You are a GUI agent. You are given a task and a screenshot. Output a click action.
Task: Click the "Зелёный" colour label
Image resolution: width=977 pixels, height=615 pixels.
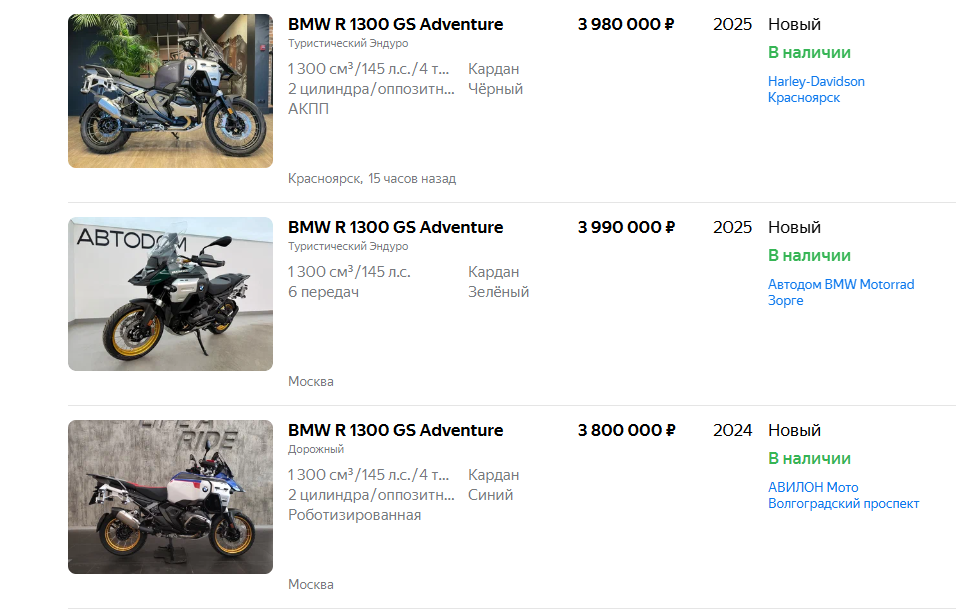pos(498,292)
